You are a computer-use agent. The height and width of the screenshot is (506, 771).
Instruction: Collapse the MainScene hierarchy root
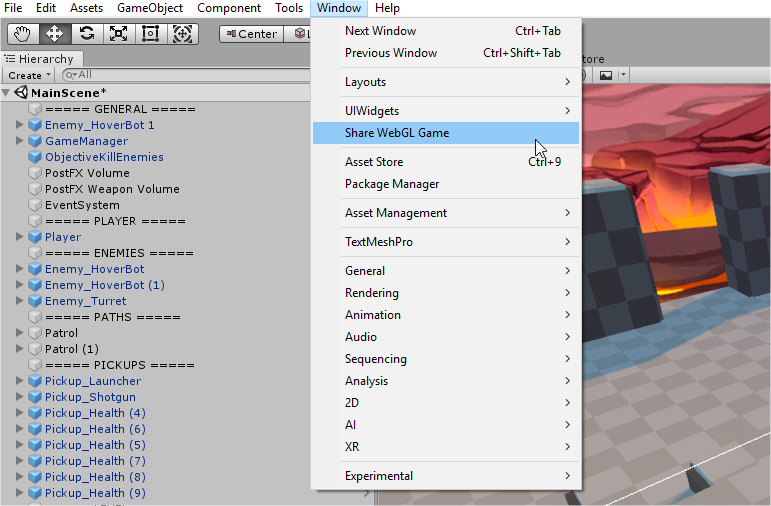point(7,93)
